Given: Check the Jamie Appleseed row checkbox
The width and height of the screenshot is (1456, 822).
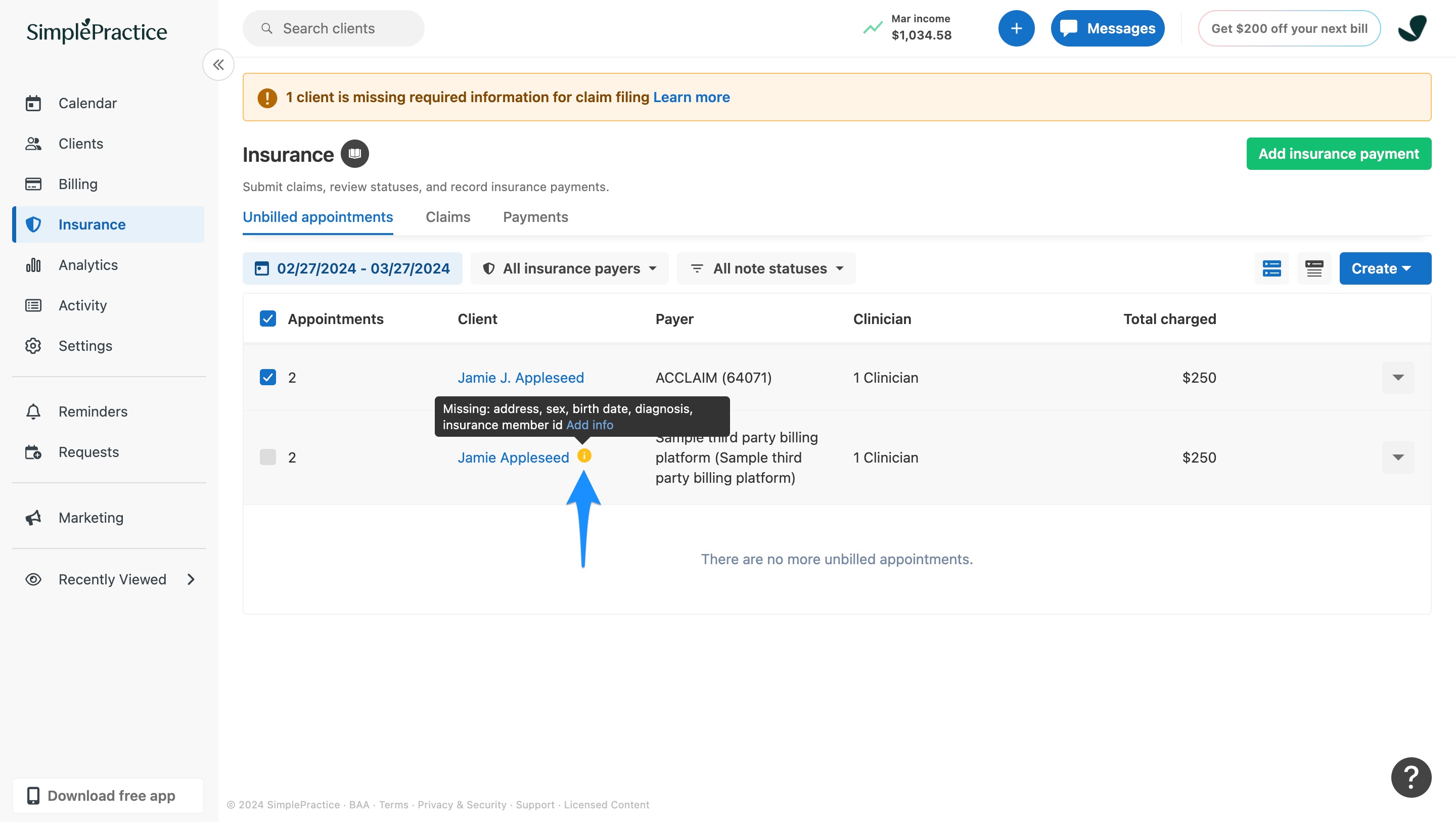Looking at the screenshot, I should coord(268,458).
